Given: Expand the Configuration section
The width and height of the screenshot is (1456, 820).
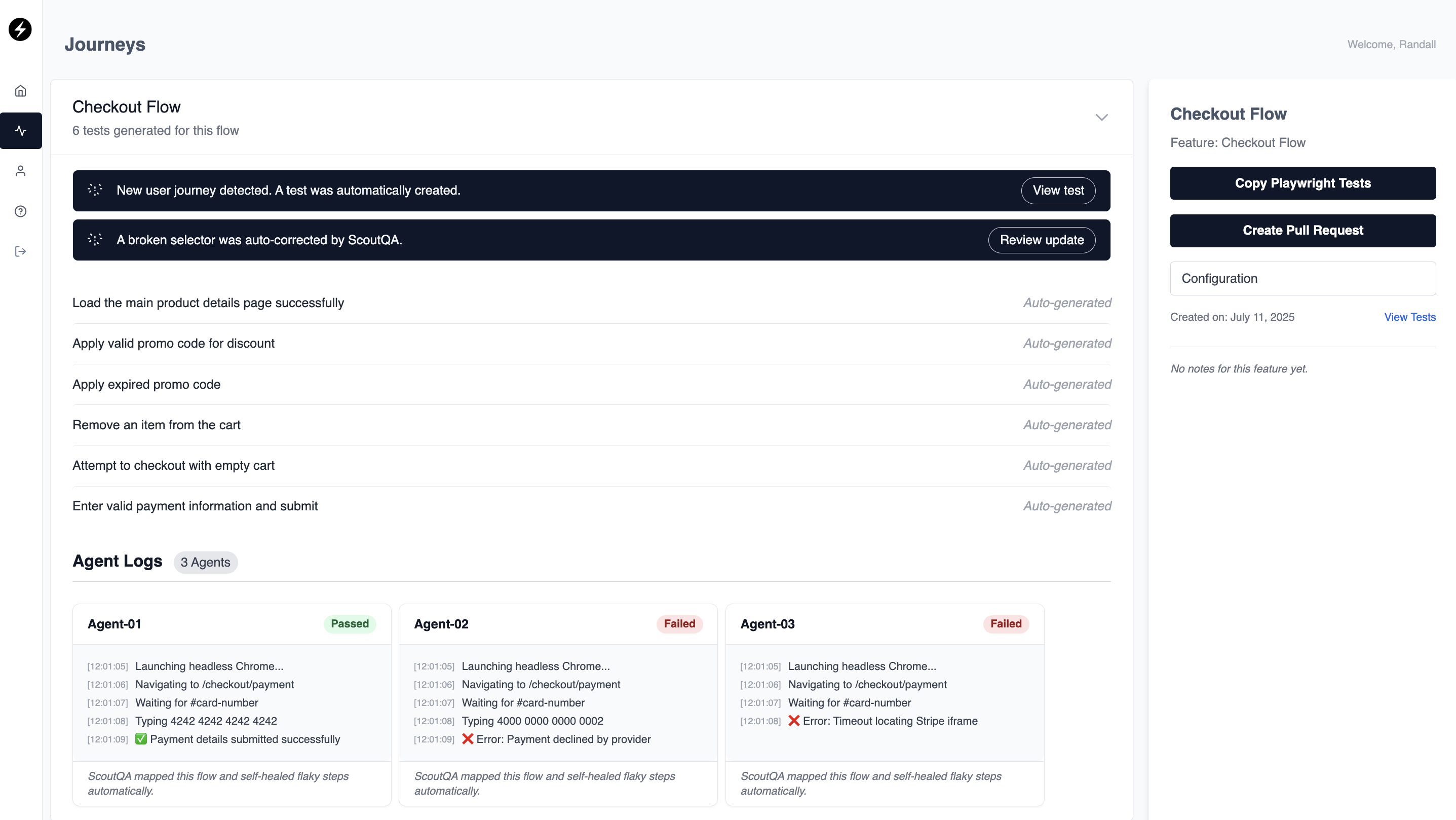Looking at the screenshot, I should point(1303,278).
